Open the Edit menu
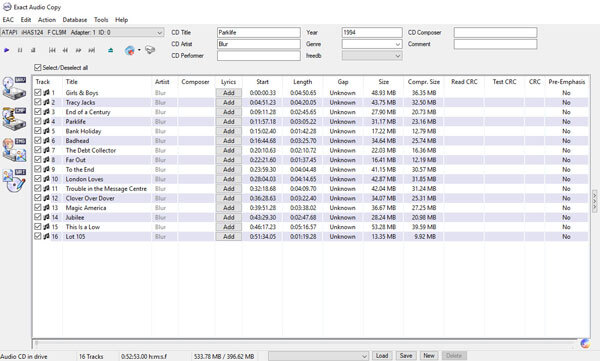This screenshot has width=600, height=361. click(26, 20)
